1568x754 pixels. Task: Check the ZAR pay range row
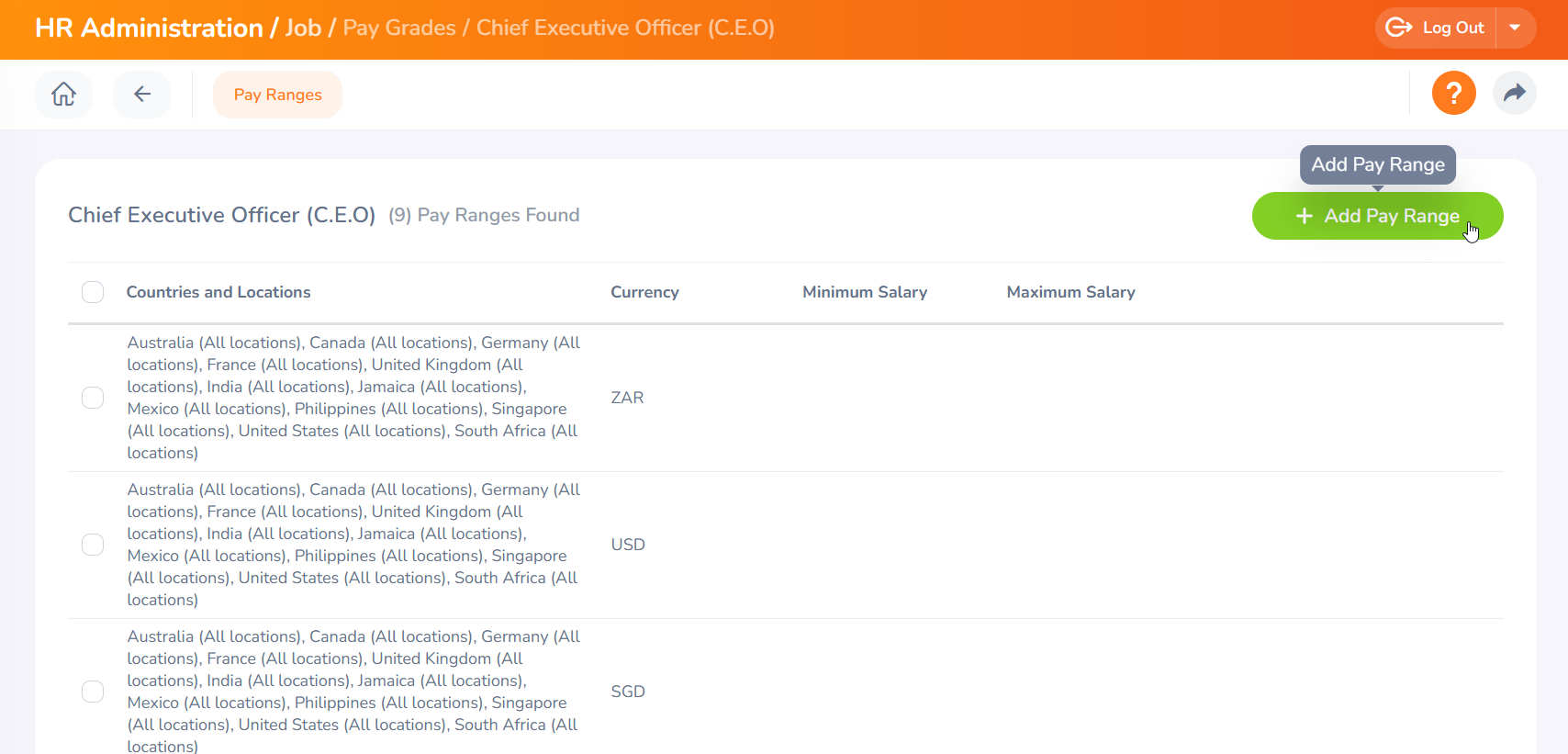click(x=93, y=398)
